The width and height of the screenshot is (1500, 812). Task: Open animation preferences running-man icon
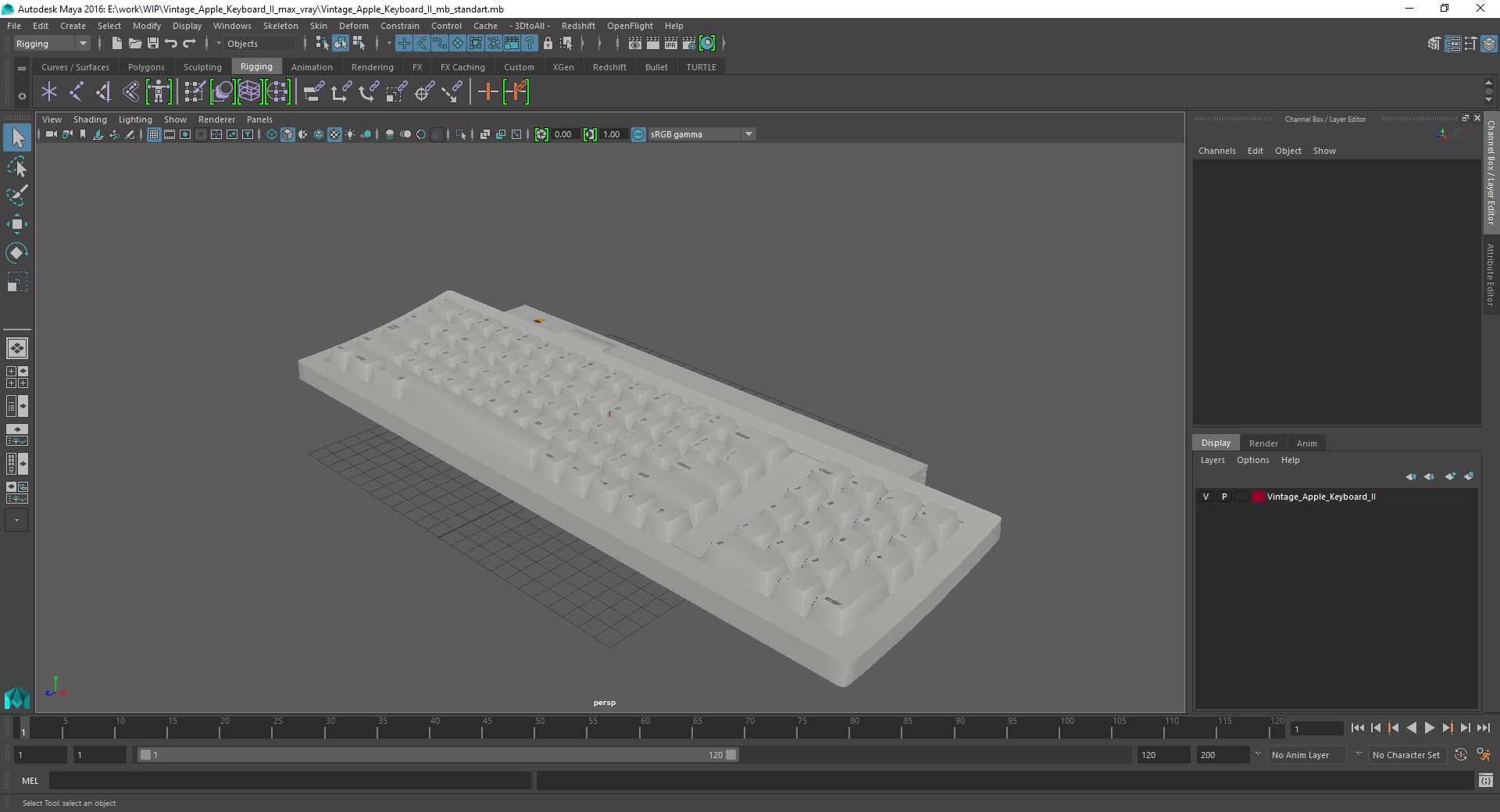coord(1483,755)
